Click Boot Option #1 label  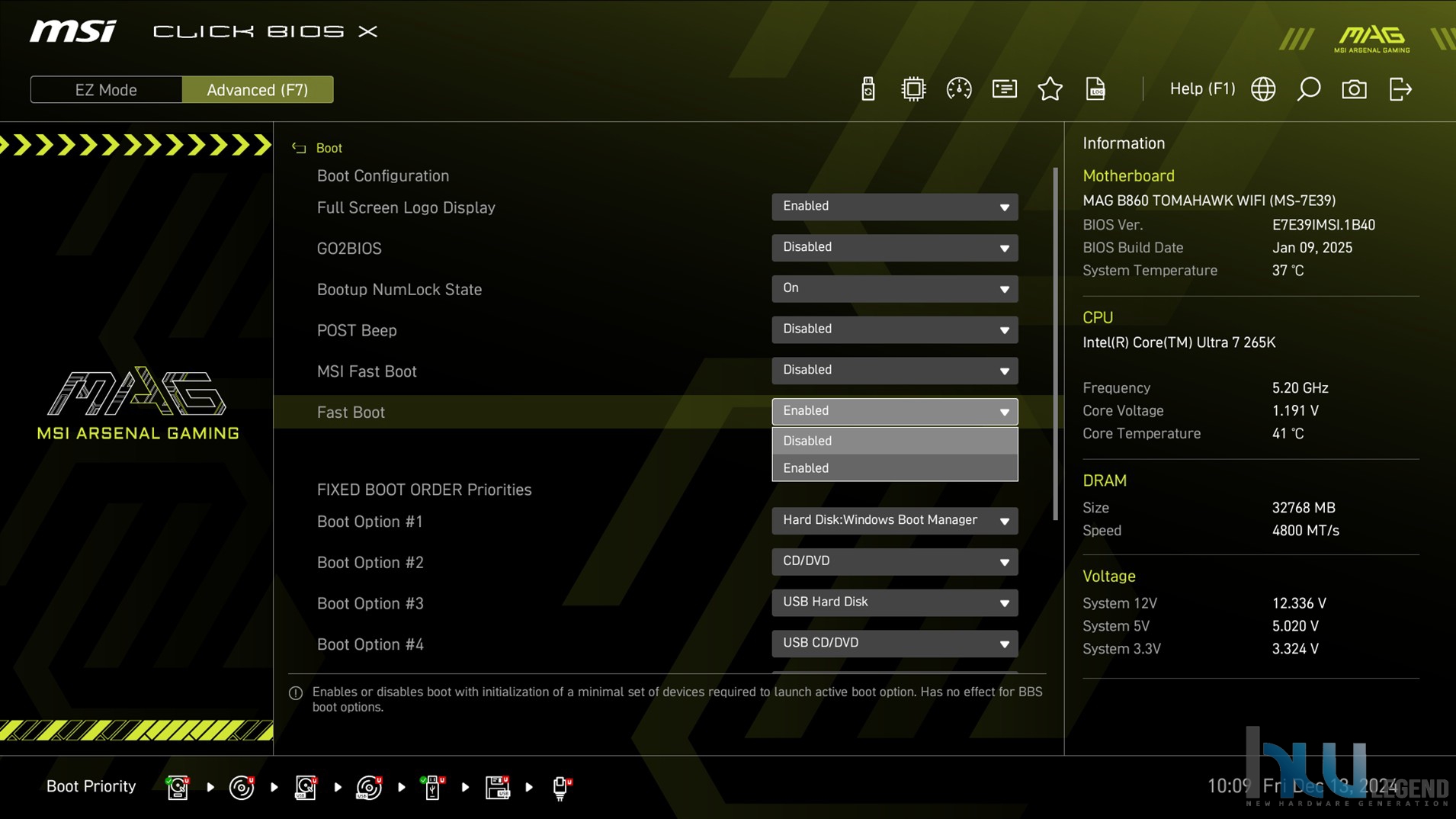(x=370, y=522)
